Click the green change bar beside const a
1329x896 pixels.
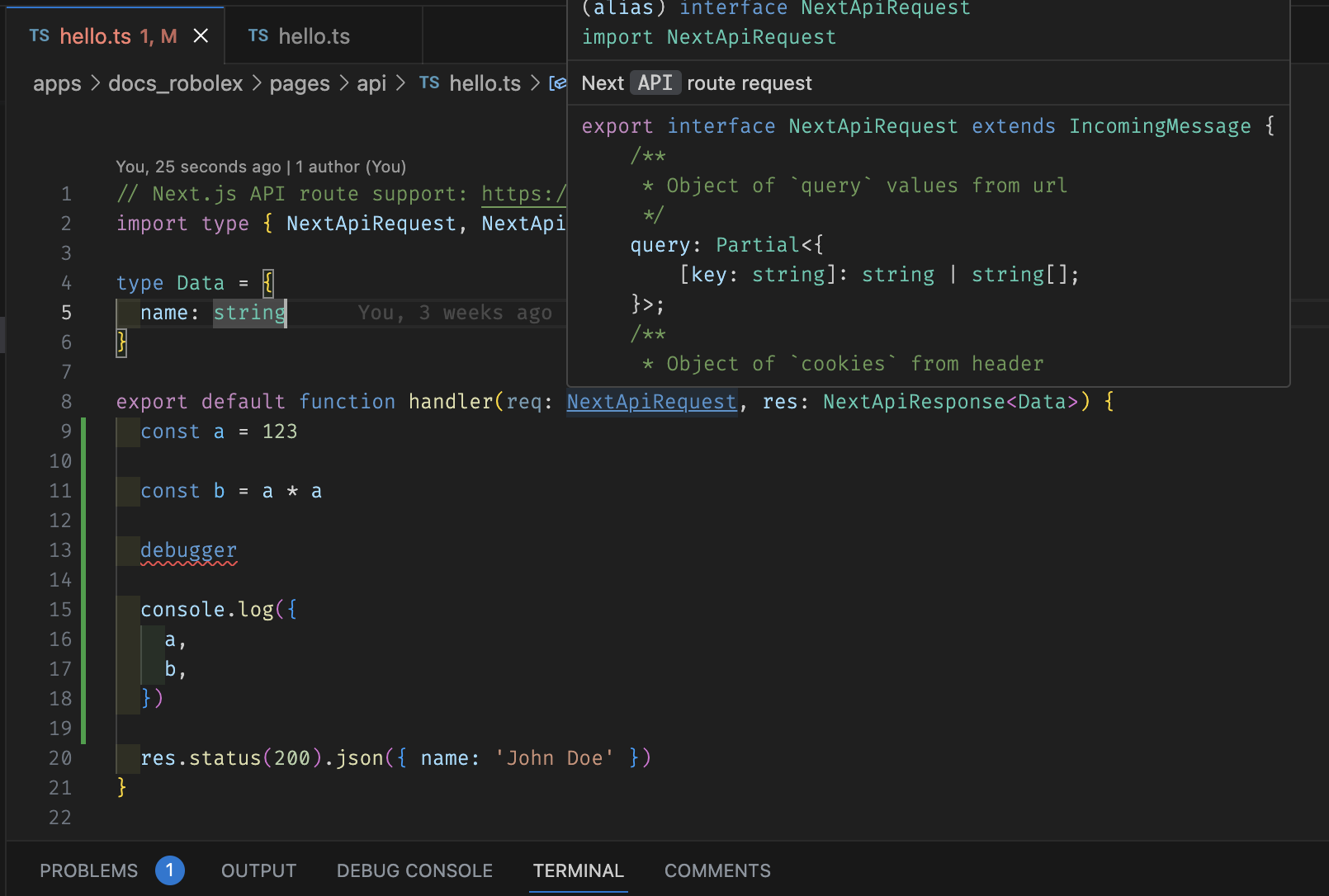(x=84, y=431)
